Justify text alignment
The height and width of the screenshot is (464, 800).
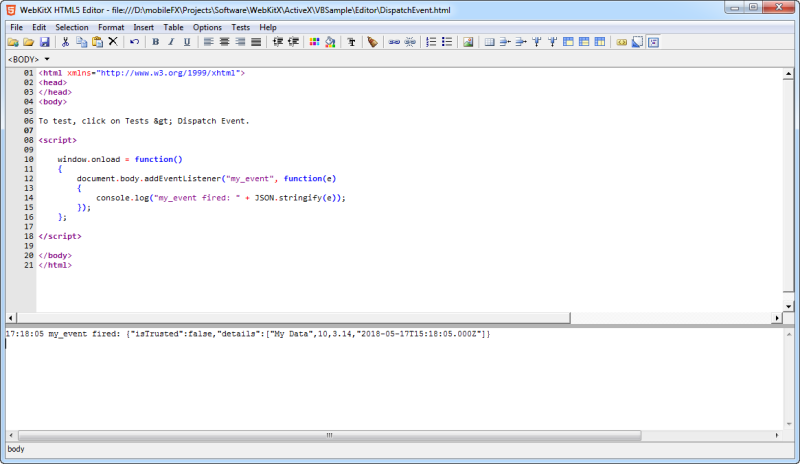[256, 42]
